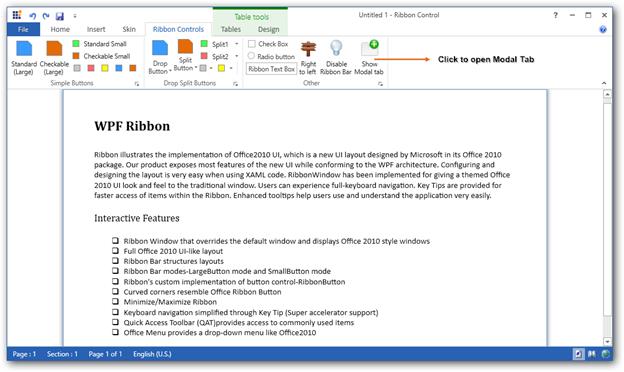Pick the yellow small square in Simple Buttons
This screenshot has height=372, width=624.
(105, 68)
